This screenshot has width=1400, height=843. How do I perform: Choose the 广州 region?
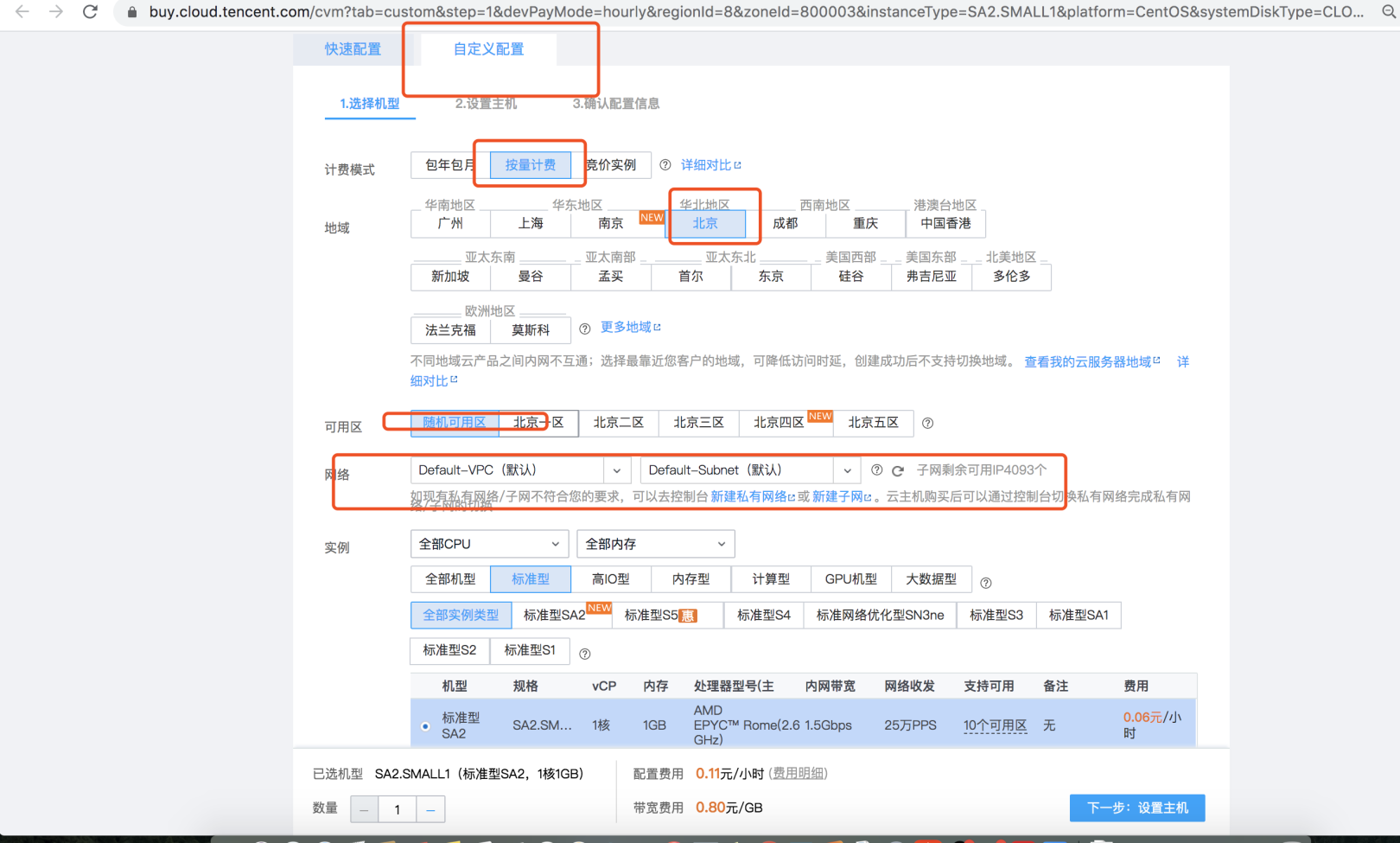450,223
